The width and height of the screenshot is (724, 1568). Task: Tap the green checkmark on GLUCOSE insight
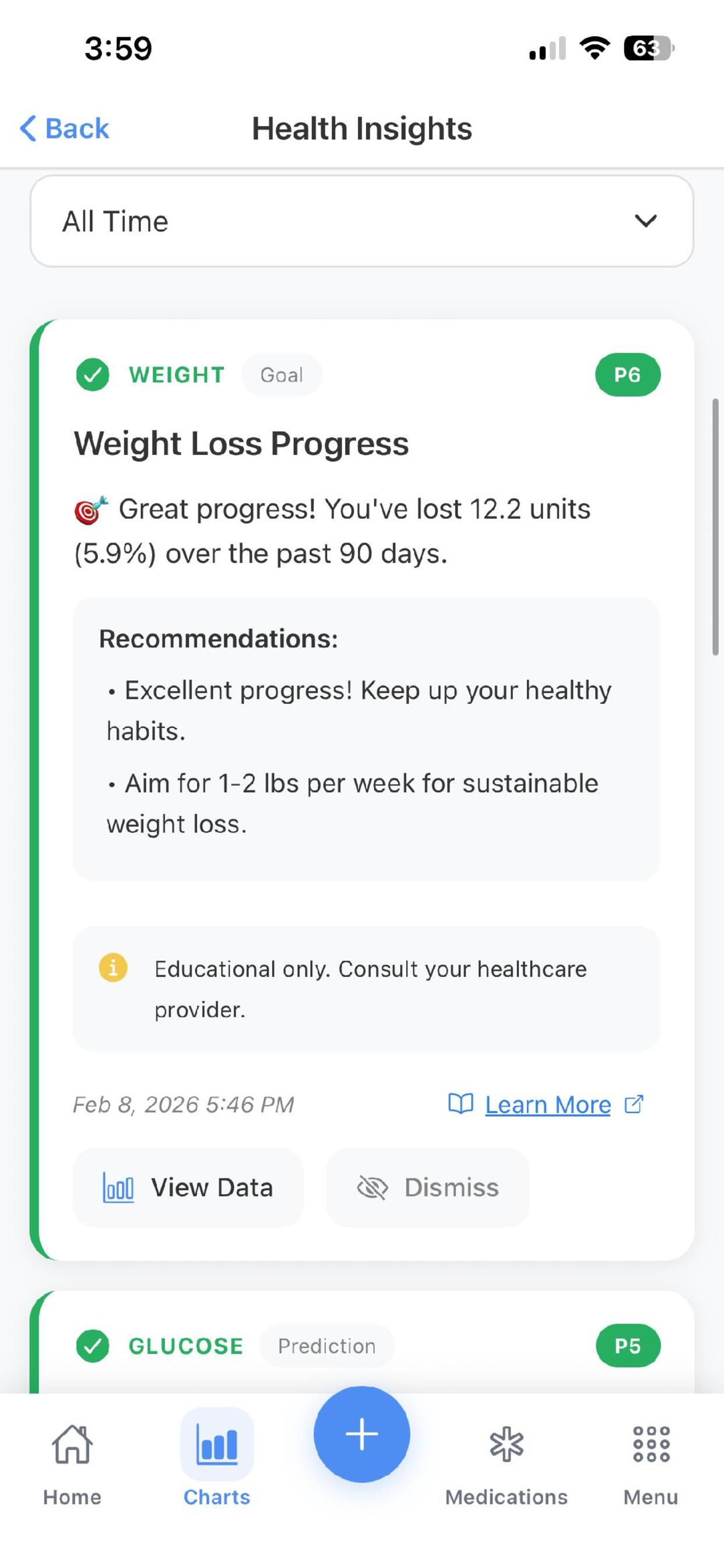tap(93, 1346)
